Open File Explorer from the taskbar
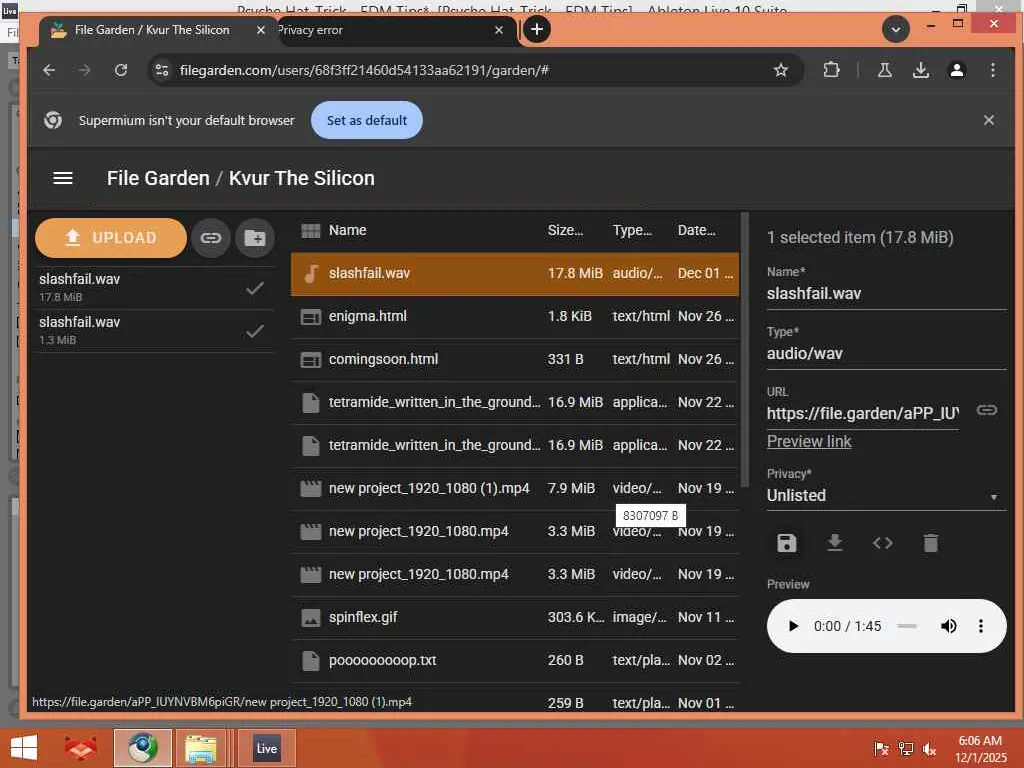1024x768 pixels. tap(200, 748)
